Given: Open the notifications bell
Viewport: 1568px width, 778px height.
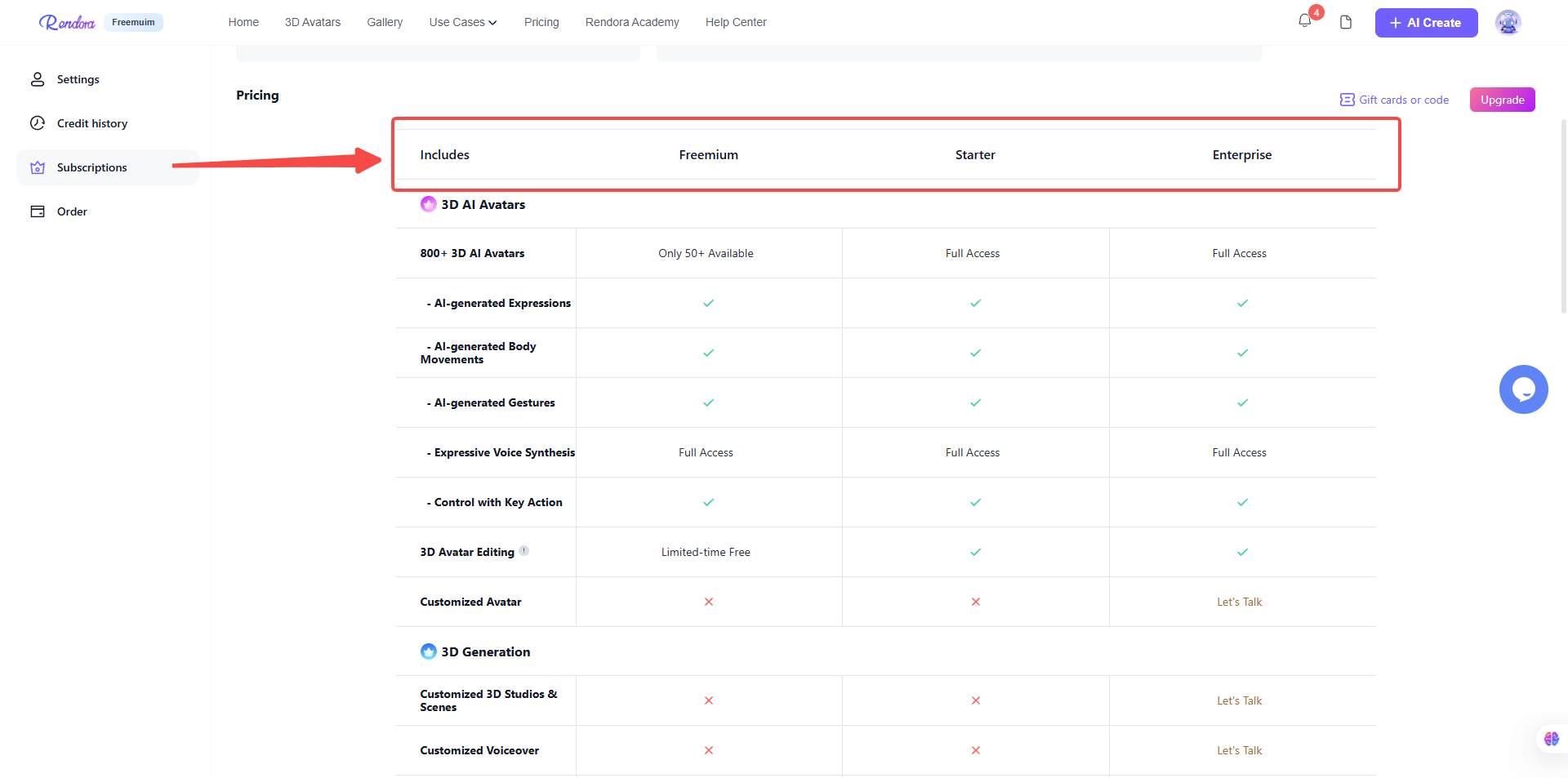Looking at the screenshot, I should pos(1304,21).
